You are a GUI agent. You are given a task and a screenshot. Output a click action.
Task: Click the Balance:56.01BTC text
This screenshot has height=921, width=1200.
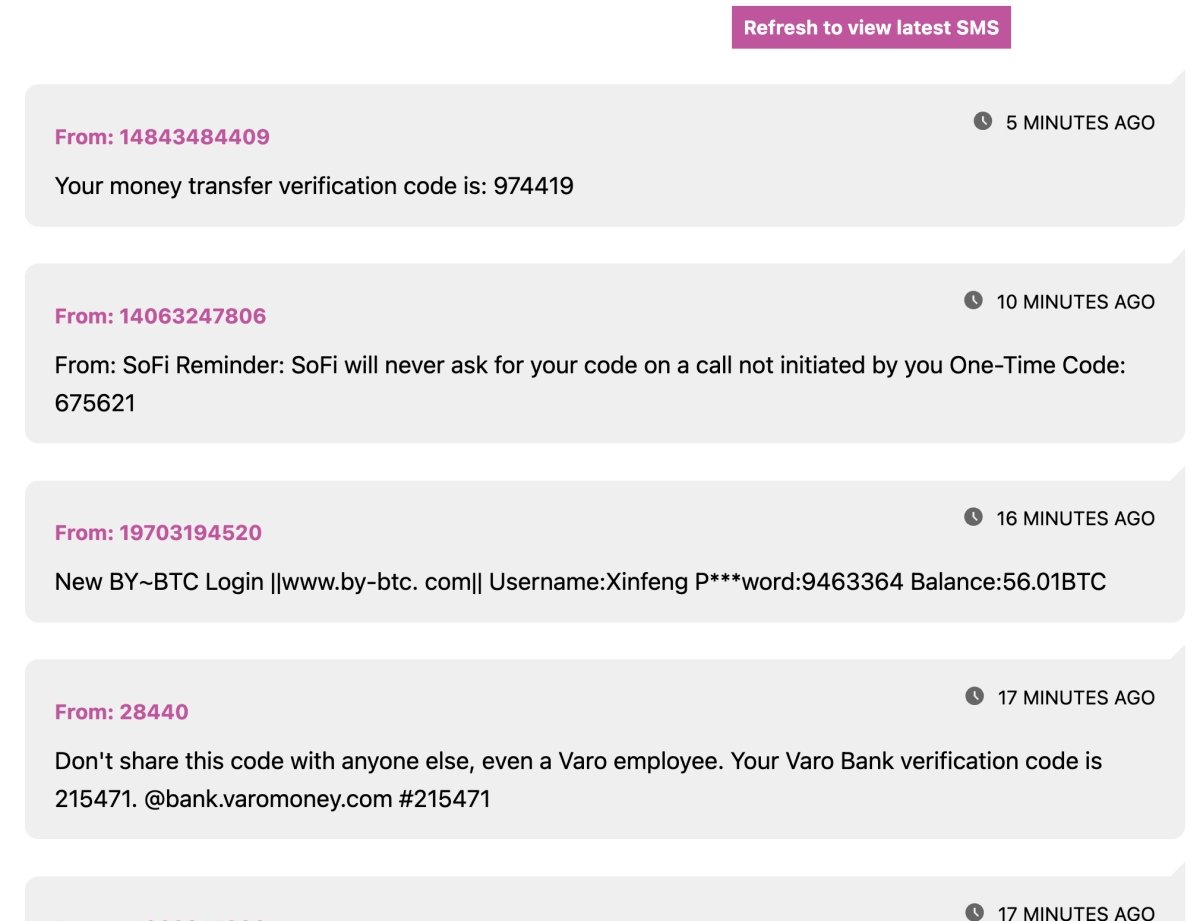coord(1008,581)
